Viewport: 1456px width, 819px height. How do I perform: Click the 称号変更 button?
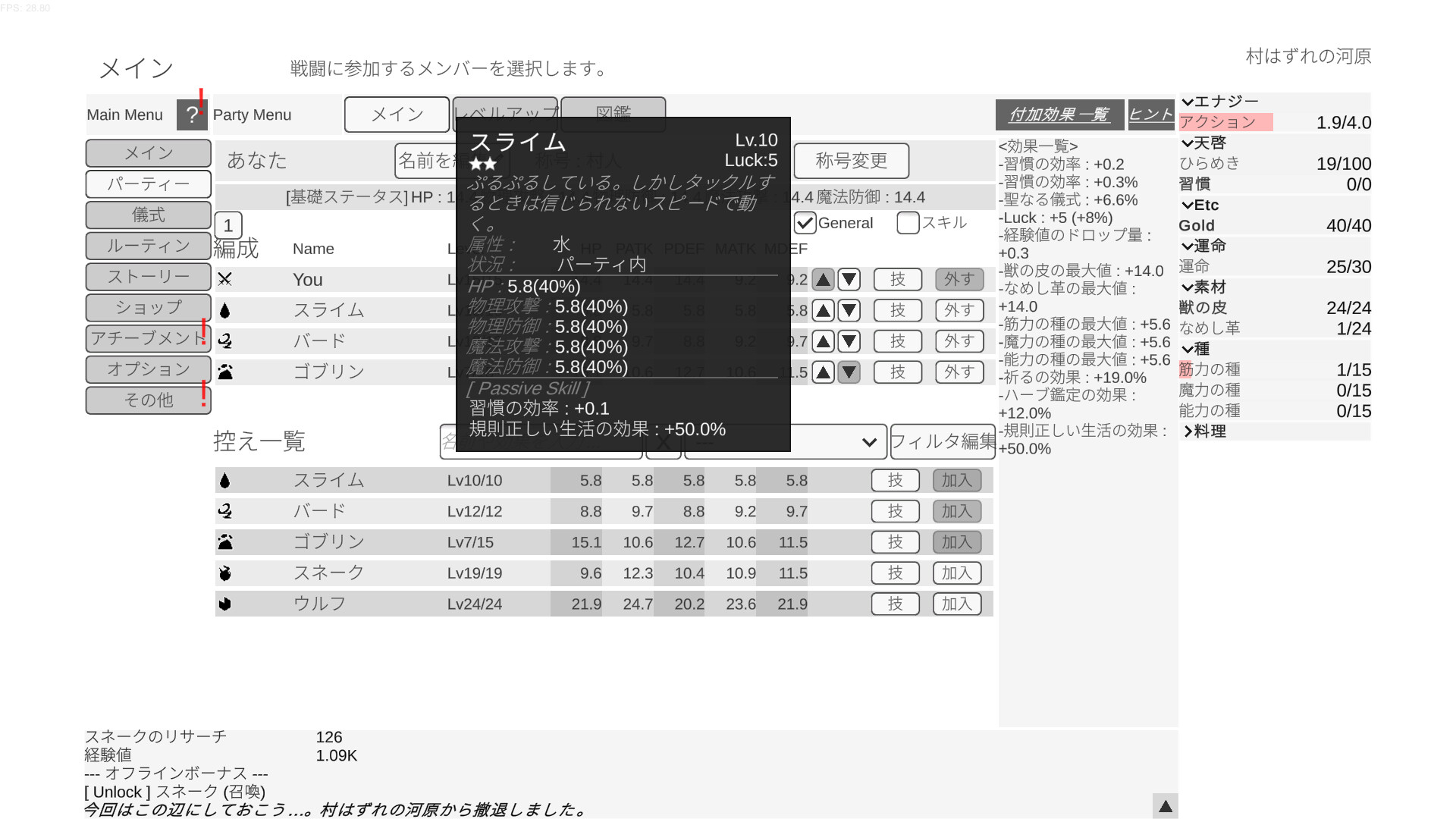click(x=852, y=161)
